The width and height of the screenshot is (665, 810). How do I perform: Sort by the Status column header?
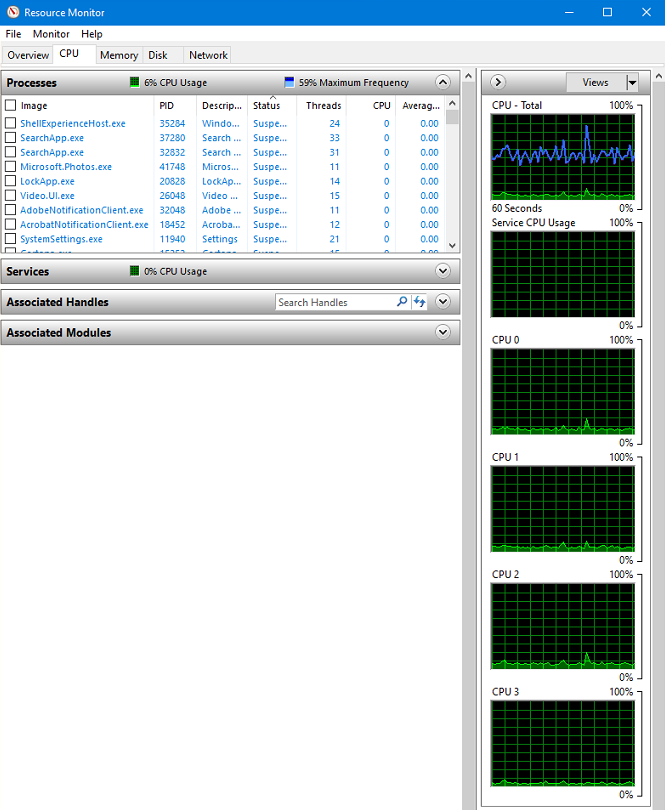pos(272,105)
